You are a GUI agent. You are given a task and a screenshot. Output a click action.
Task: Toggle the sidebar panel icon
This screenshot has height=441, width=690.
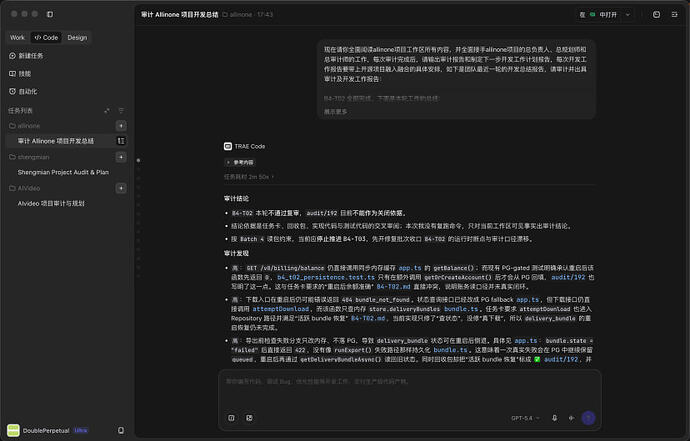[50, 14]
